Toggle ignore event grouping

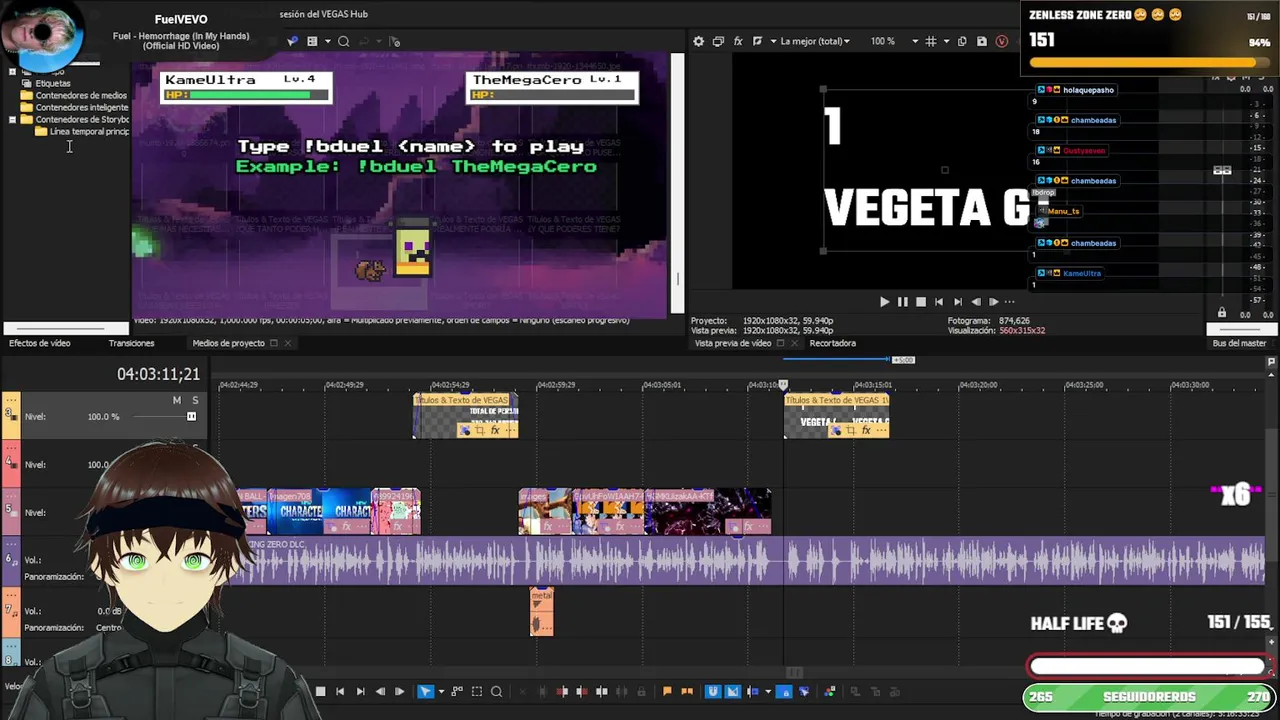[804, 691]
